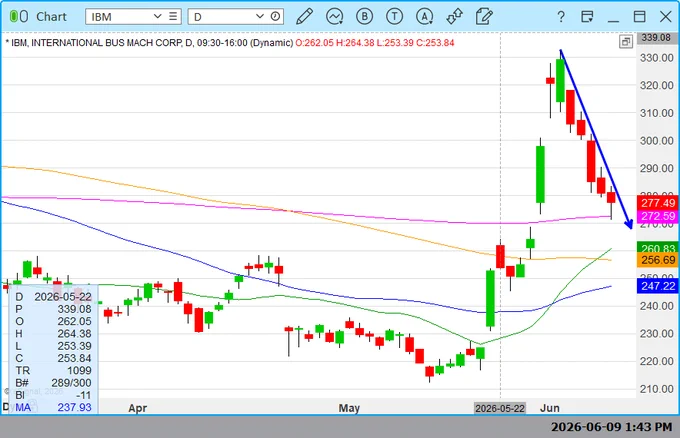Click the up-down arrows icon
Image resolution: width=680 pixels, height=438 pixels.
point(454,16)
